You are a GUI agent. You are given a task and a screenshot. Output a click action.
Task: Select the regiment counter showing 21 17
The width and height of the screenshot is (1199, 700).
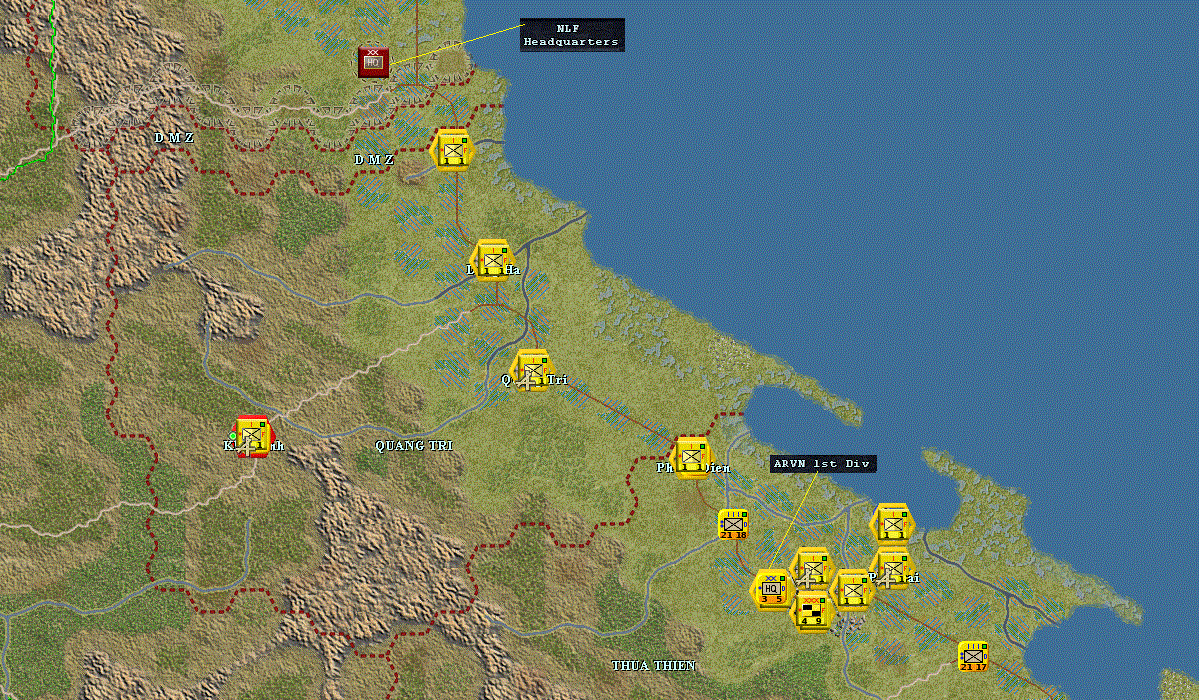[973, 656]
